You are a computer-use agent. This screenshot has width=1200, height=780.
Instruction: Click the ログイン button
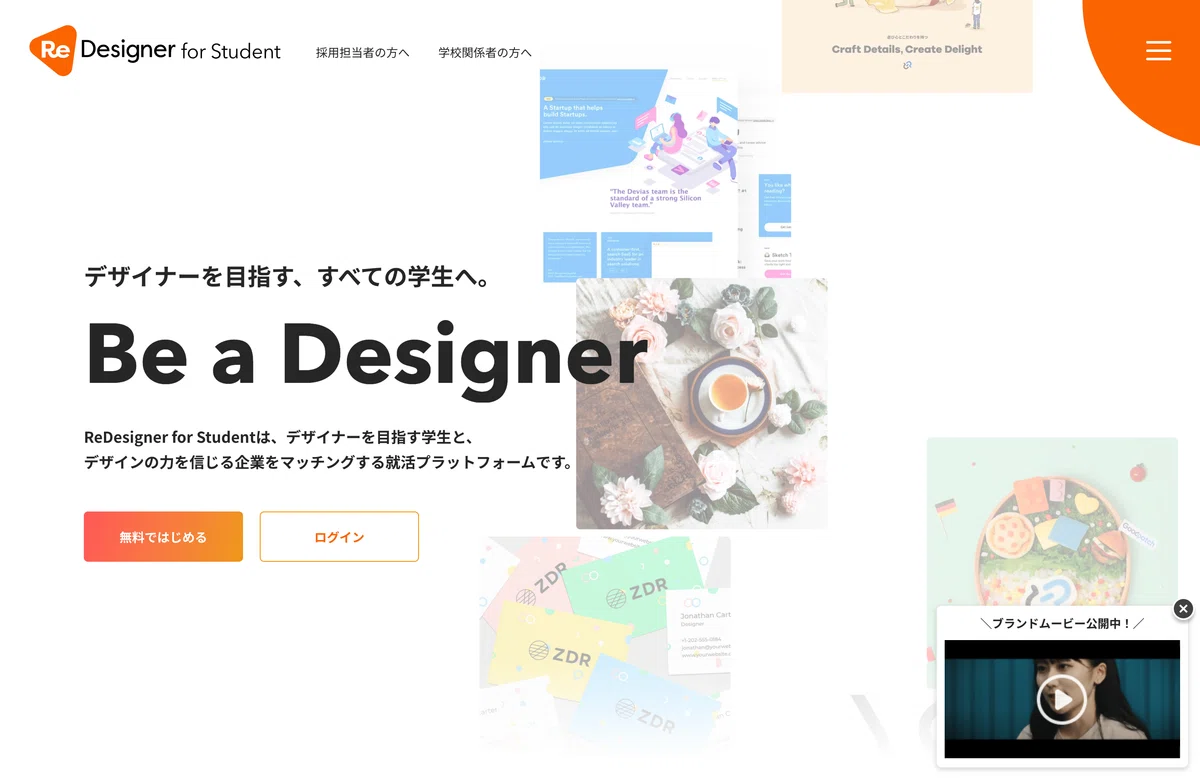(x=339, y=537)
